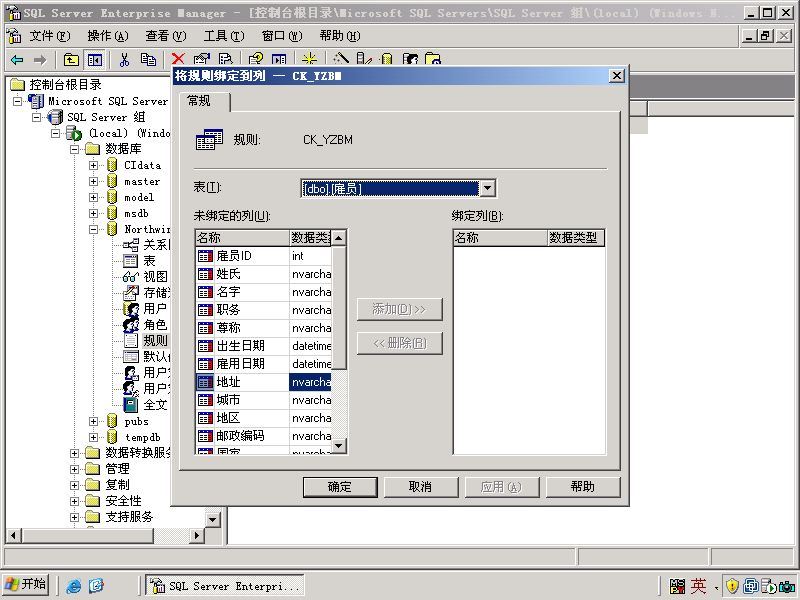Open the 表 table dropdown list
Viewport: 800px width, 600px height.
(488, 188)
